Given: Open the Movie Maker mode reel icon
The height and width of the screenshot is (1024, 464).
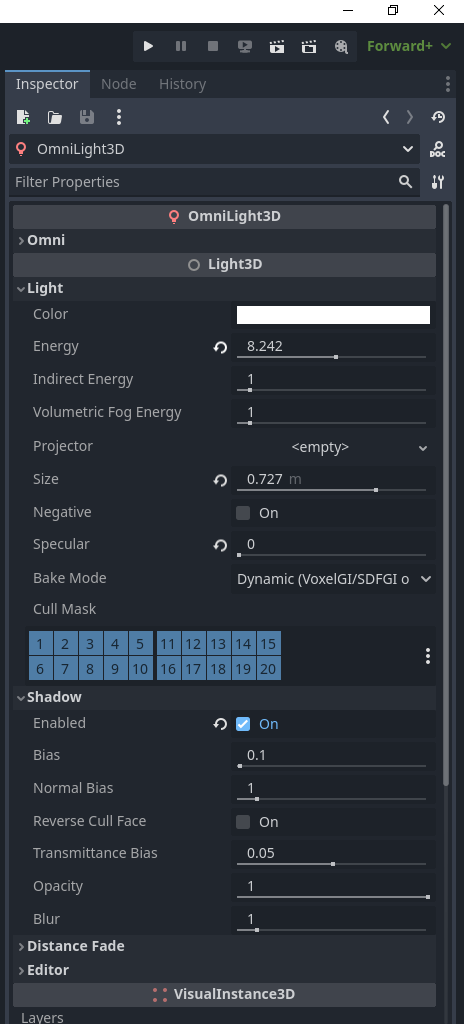Looking at the screenshot, I should [340, 46].
